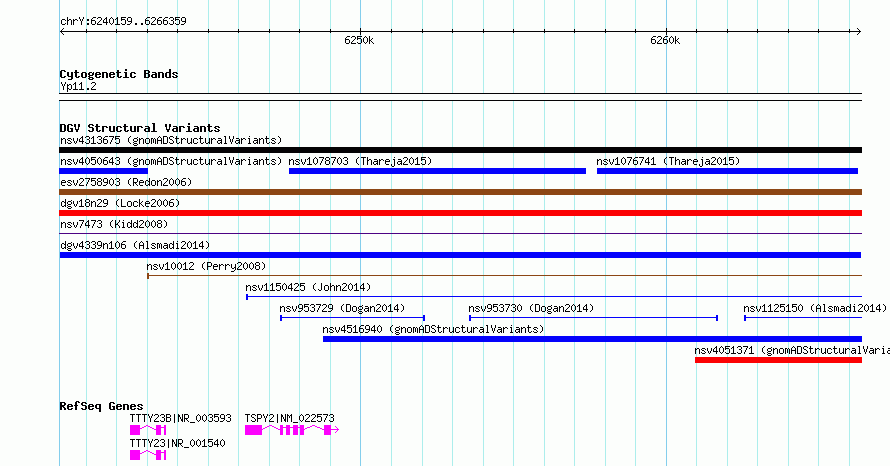The image size is (890, 466).
Task: Open the nsv1150425 (John2014) label
Action: tap(308, 287)
